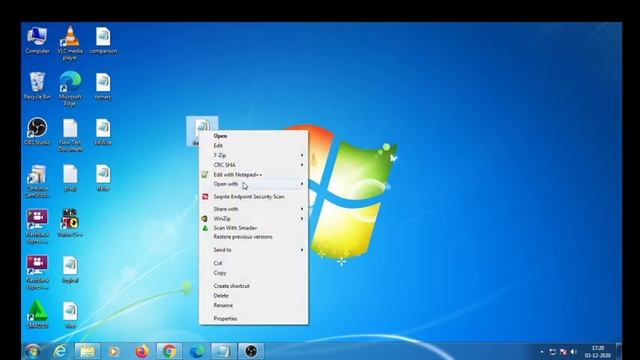This screenshot has height=360, width=640.
Task: Select the green Smadav desktop shortcut
Action: click(37, 315)
